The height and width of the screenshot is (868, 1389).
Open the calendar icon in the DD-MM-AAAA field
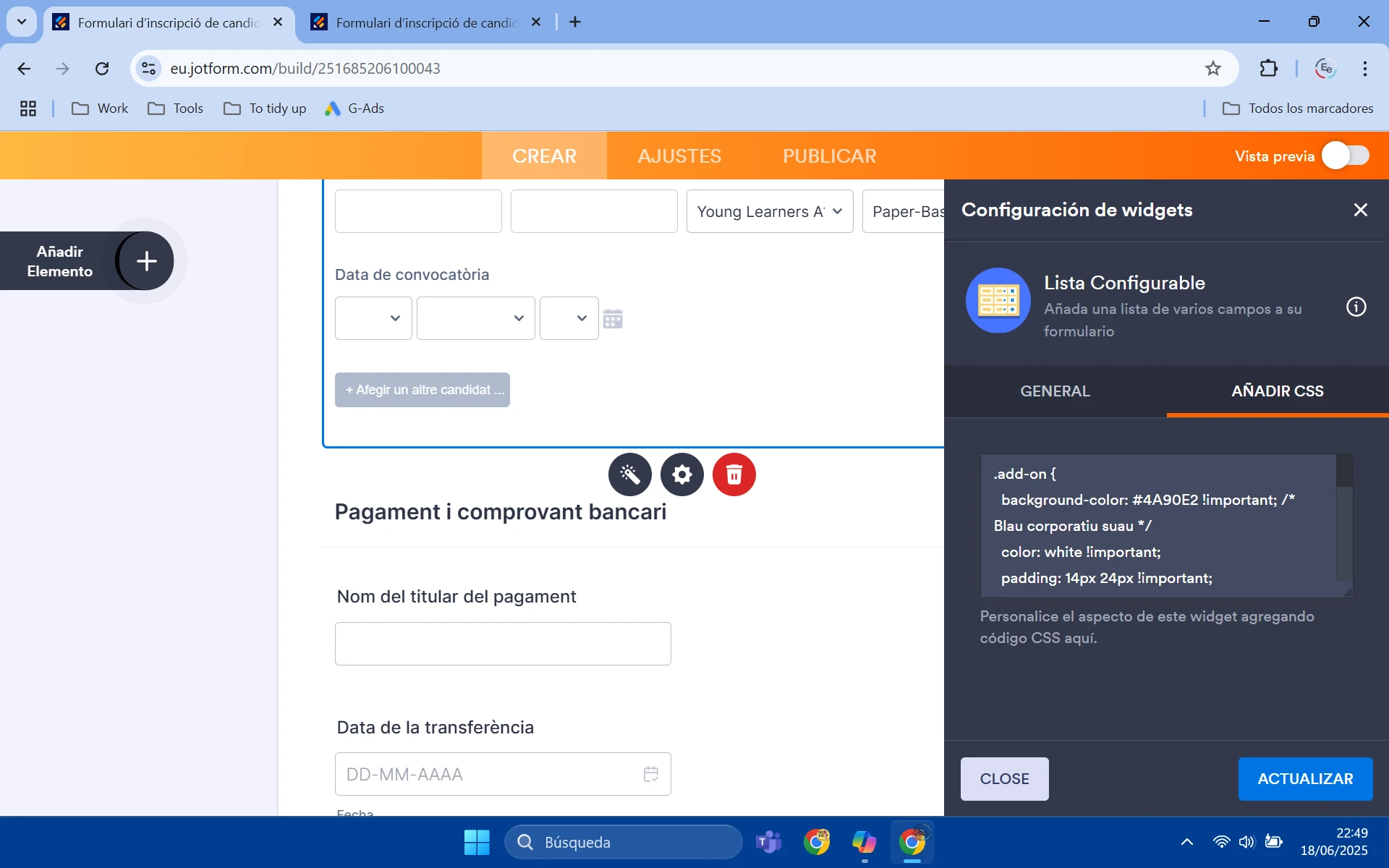pos(650,773)
